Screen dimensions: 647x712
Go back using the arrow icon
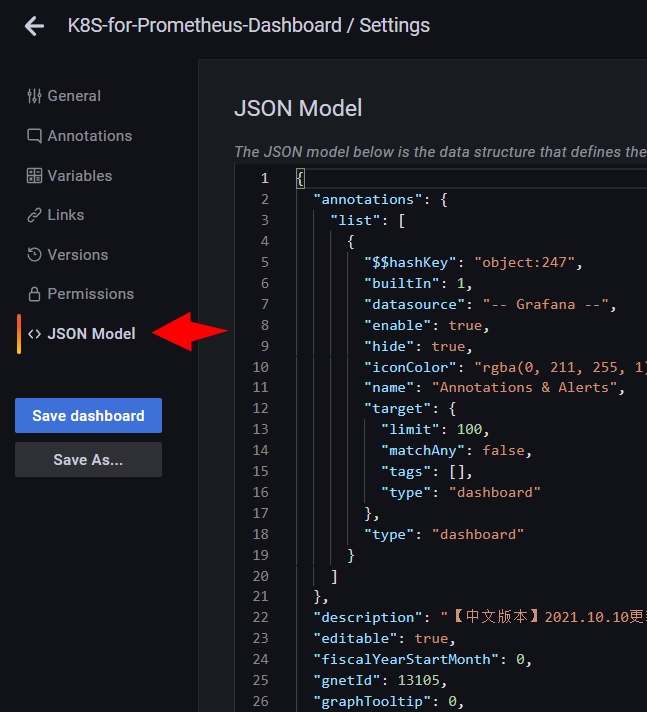click(35, 25)
